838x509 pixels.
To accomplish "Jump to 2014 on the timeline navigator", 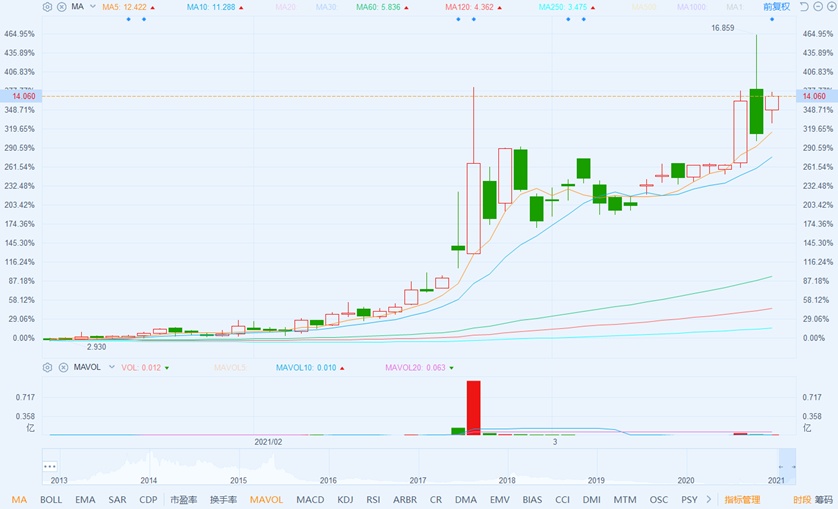I will point(149,480).
